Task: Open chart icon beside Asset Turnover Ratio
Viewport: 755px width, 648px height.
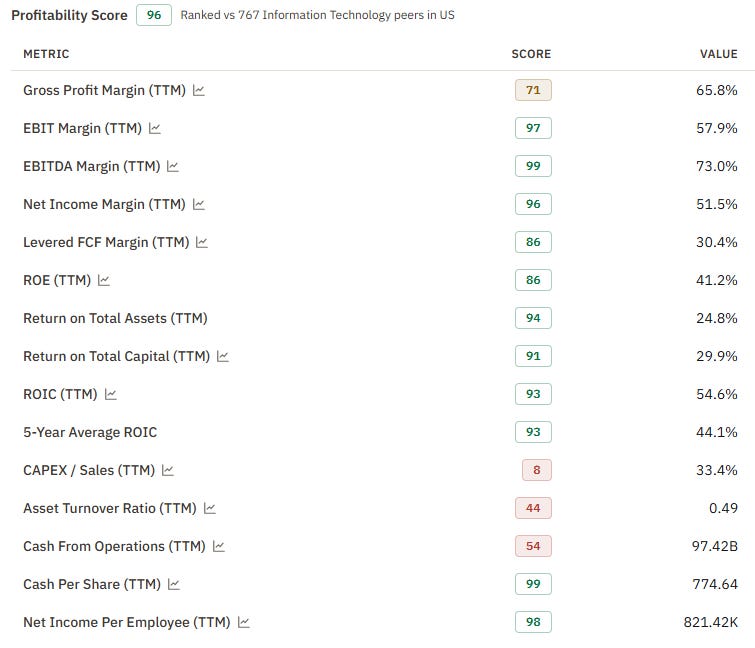Action: (x=209, y=508)
